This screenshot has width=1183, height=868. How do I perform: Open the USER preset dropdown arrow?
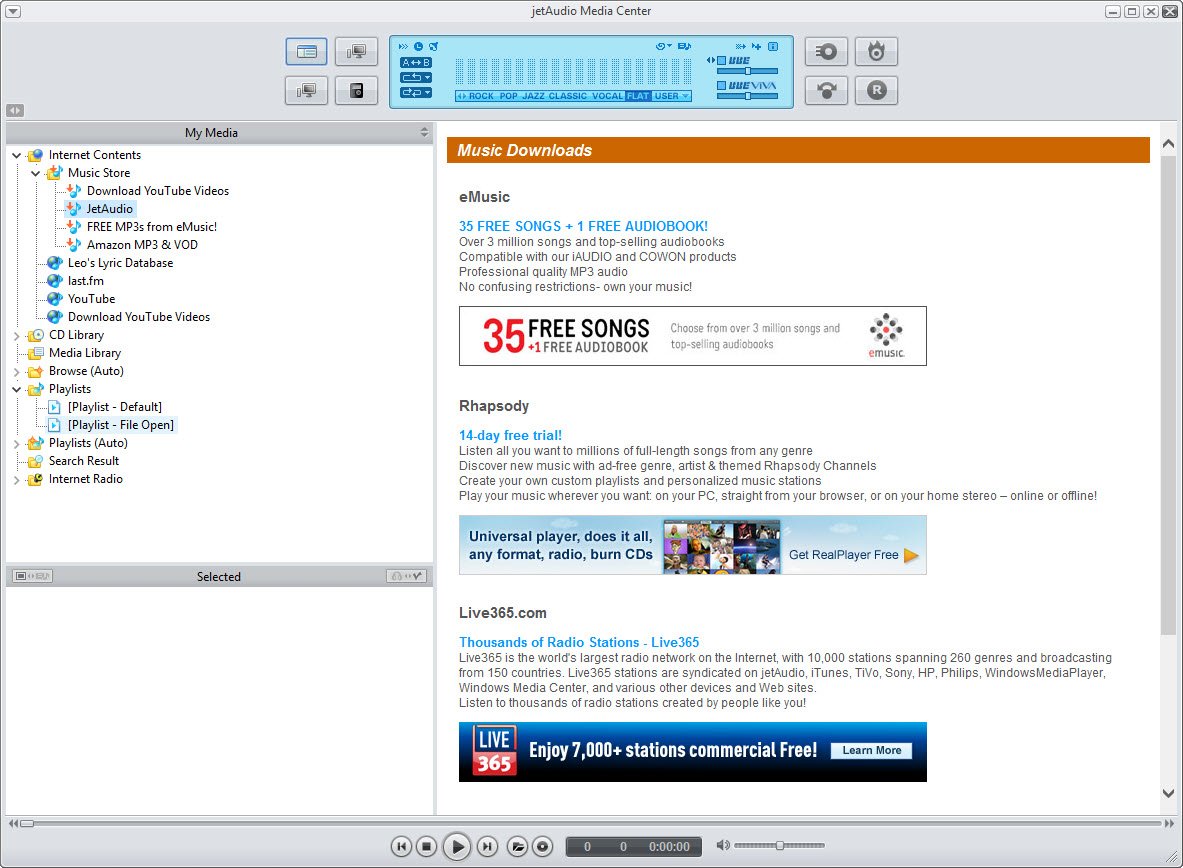tap(685, 97)
